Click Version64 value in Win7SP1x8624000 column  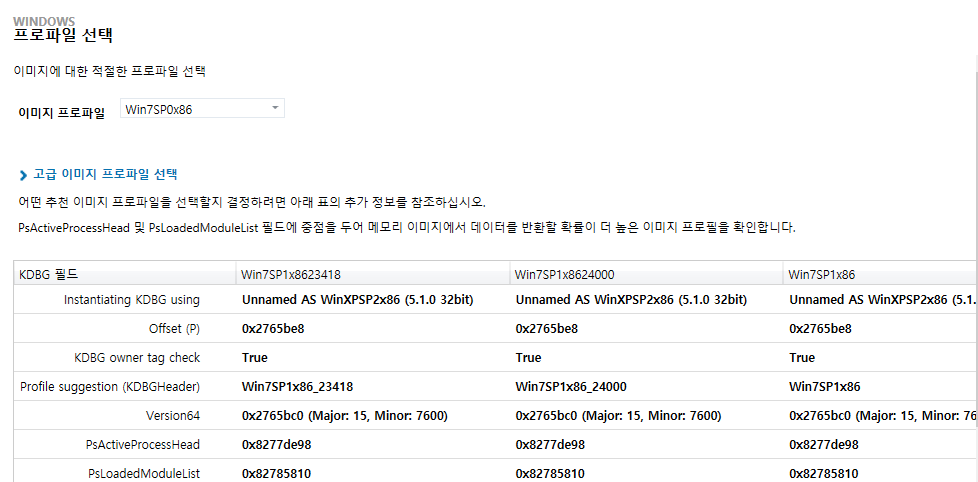(619, 415)
